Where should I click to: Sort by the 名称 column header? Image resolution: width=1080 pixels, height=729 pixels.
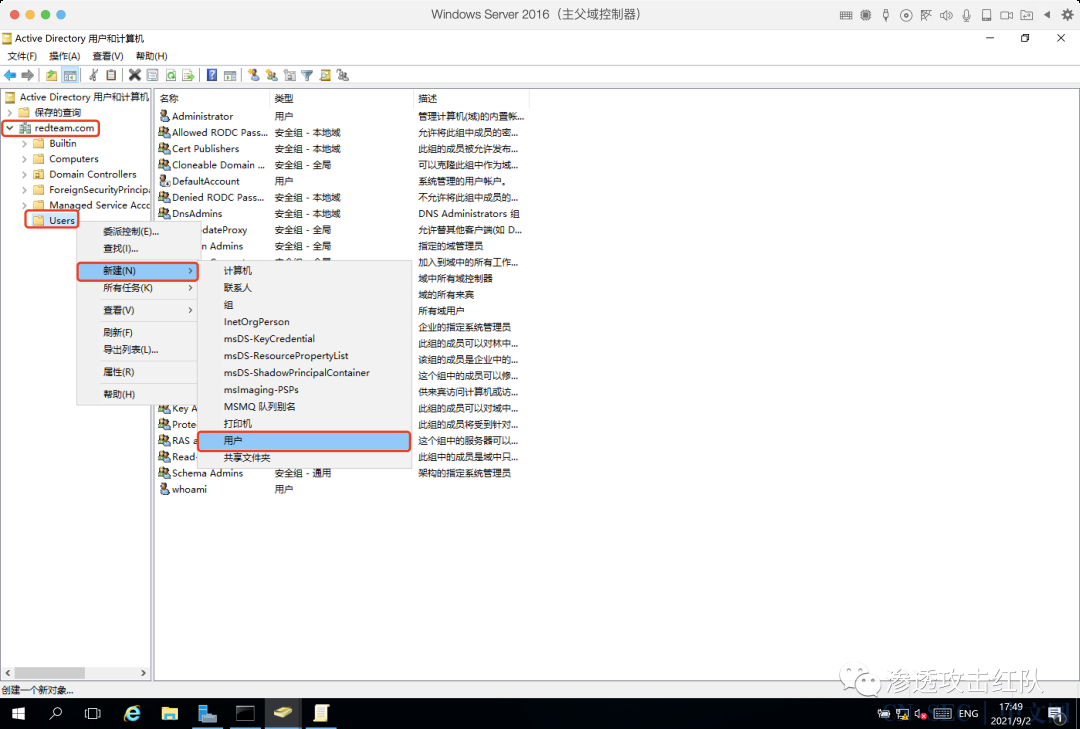point(212,99)
